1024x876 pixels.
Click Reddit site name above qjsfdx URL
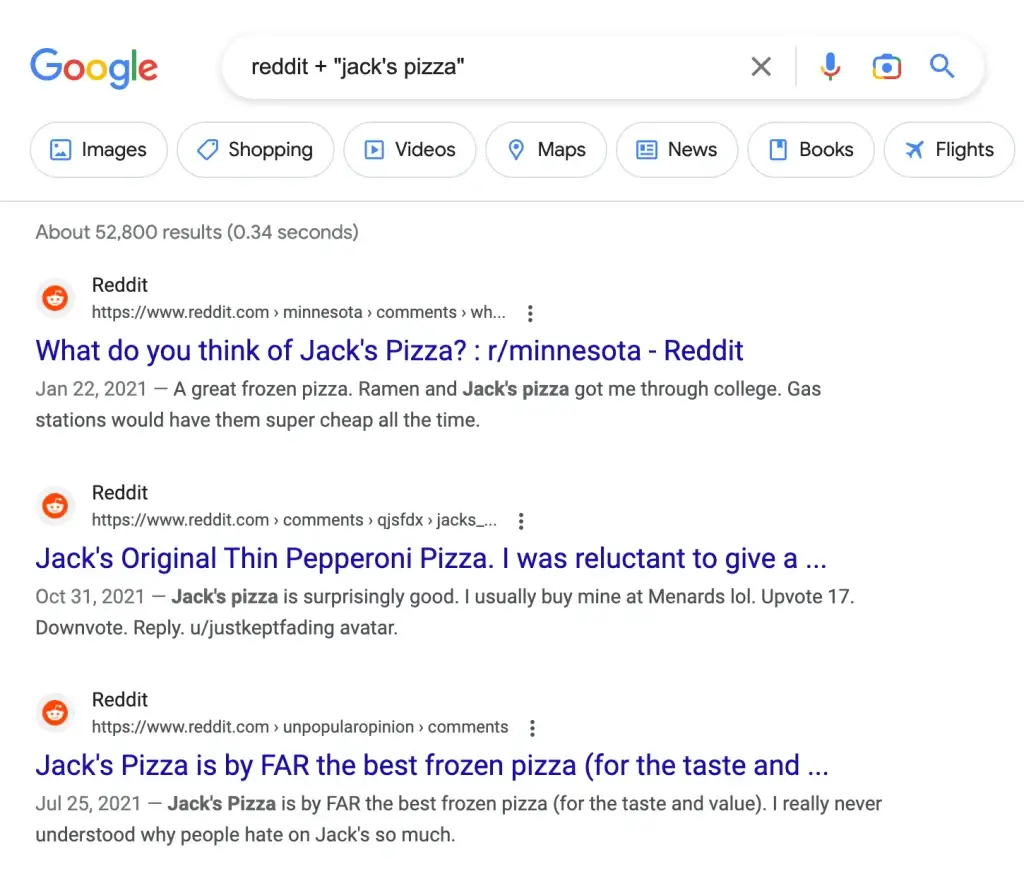120,493
